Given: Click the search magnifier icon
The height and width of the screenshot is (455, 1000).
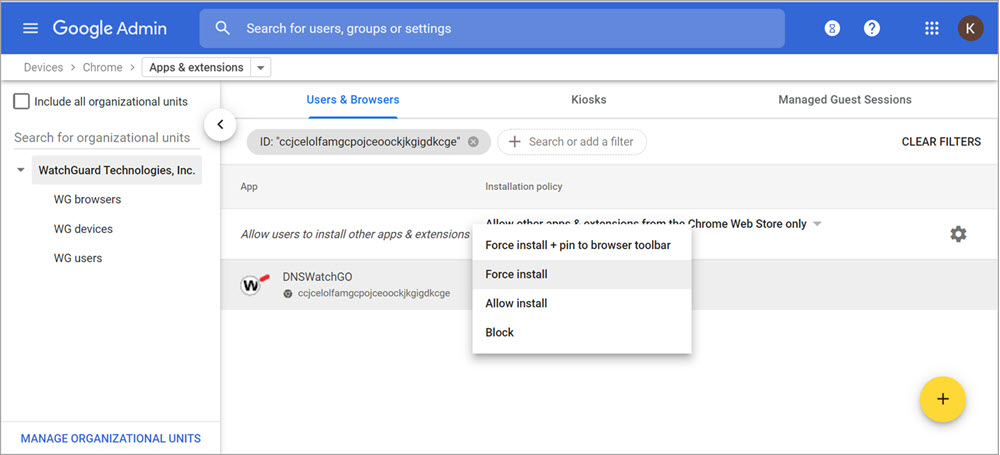Looking at the screenshot, I should (223, 28).
